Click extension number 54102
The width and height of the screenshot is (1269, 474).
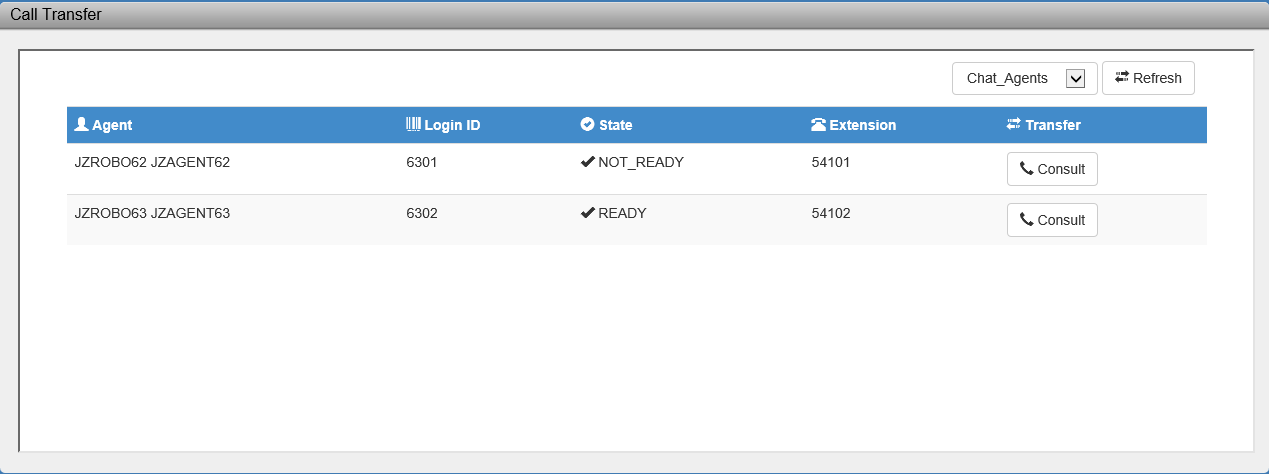830,213
